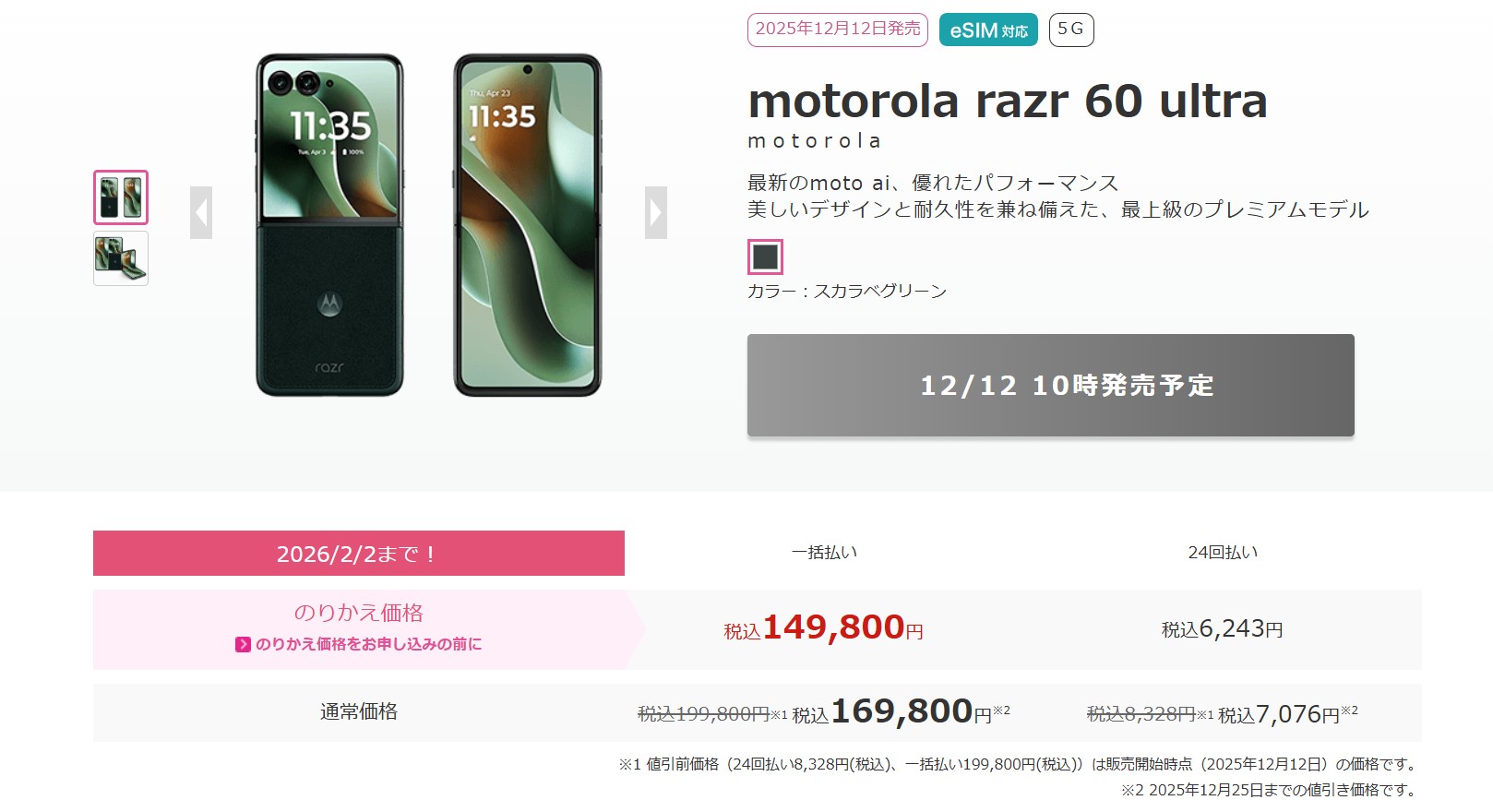The height and width of the screenshot is (812, 1493).
Task: Click the 2025年12月12日発売 release badge
Action: click(838, 30)
